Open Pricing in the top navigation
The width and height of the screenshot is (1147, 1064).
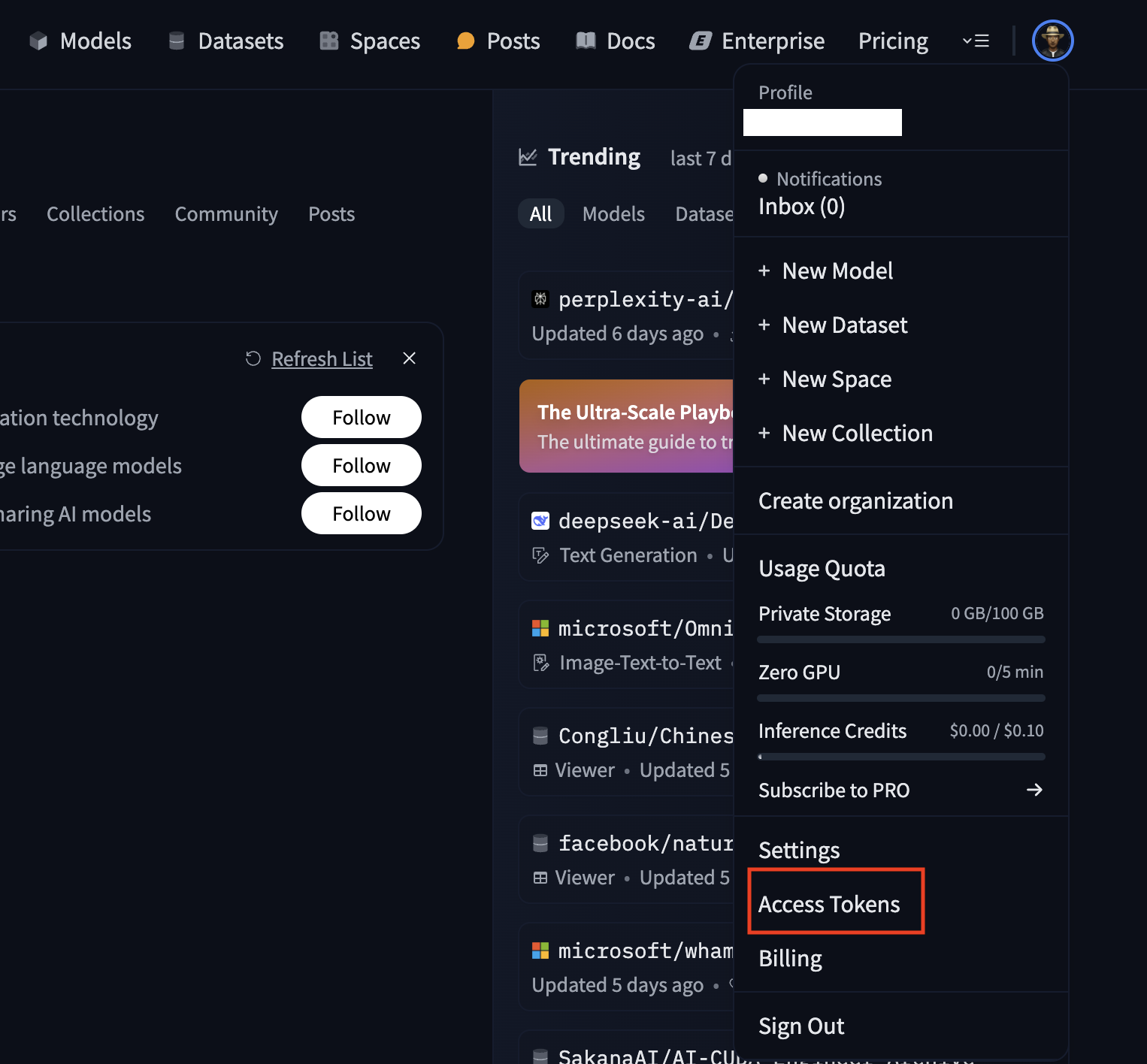click(893, 41)
